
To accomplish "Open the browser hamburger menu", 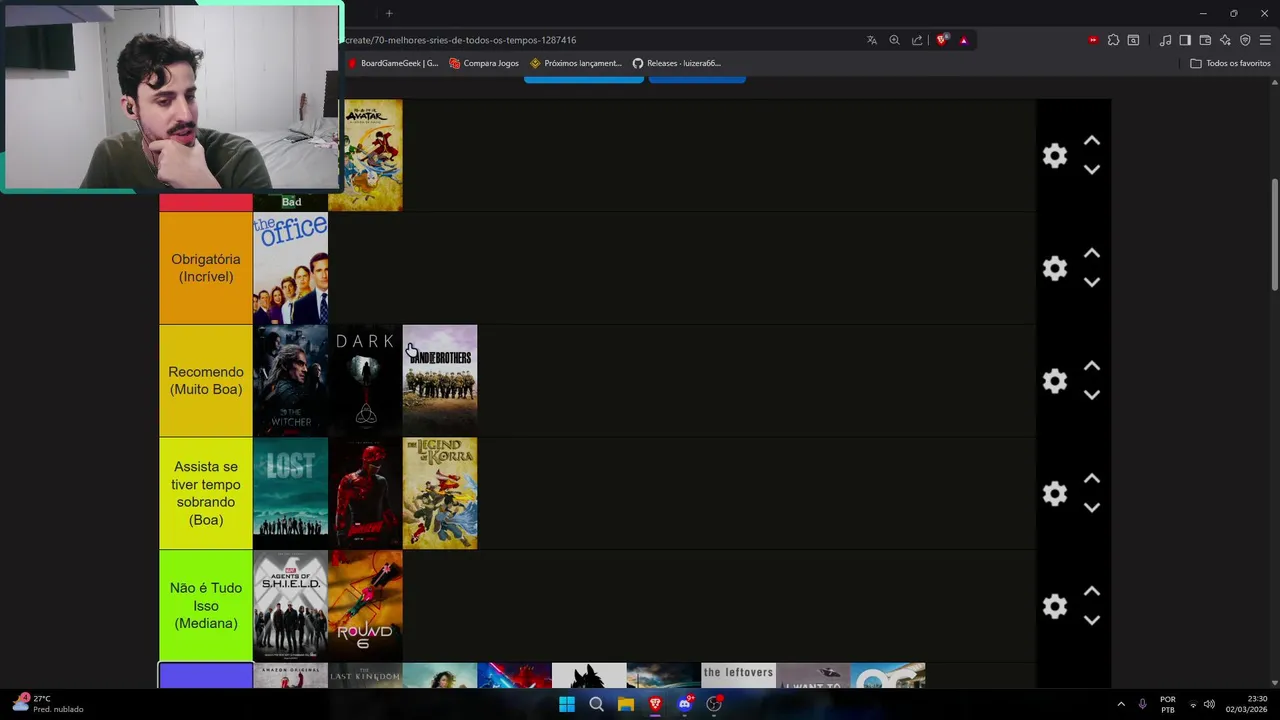I will [x=1265, y=40].
